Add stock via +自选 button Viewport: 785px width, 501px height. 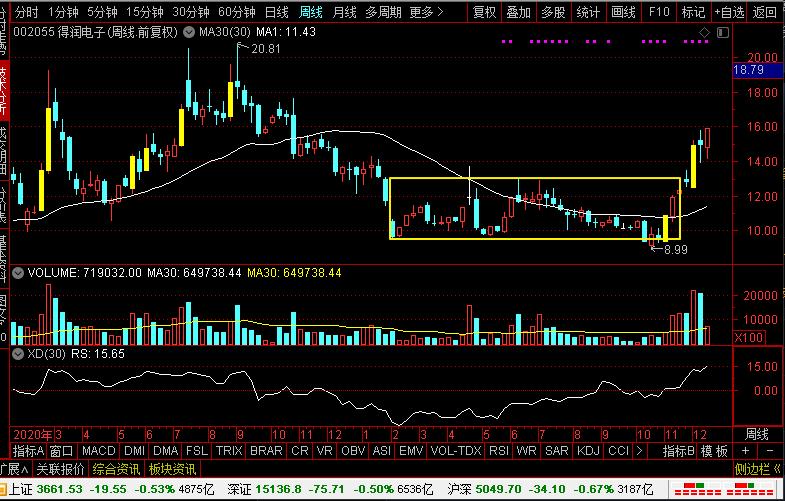[727, 12]
